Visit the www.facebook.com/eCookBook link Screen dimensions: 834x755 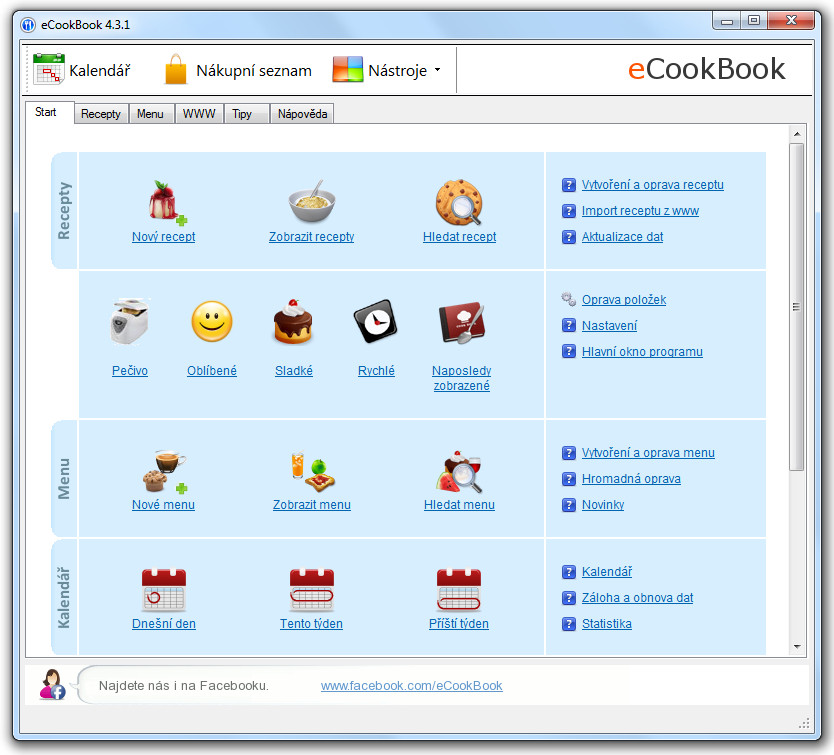click(x=412, y=686)
